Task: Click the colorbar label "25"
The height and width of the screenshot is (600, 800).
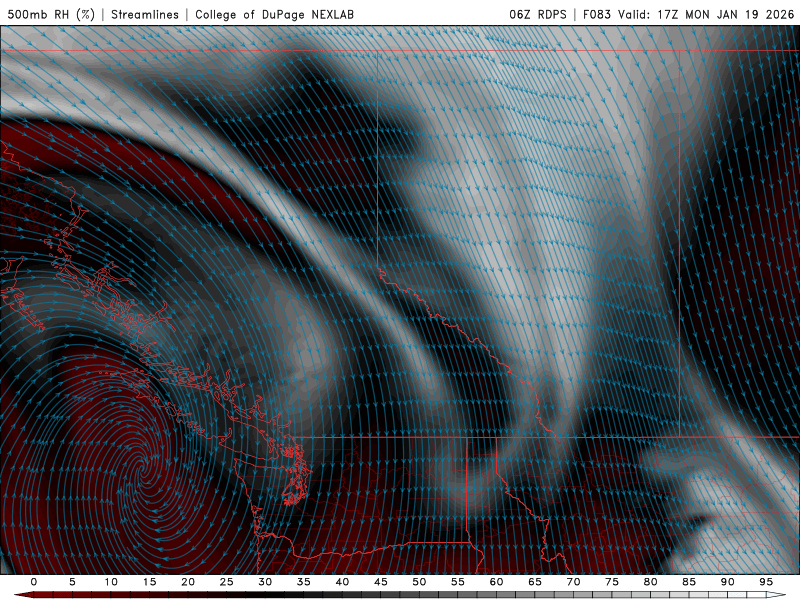Action: click(227, 582)
